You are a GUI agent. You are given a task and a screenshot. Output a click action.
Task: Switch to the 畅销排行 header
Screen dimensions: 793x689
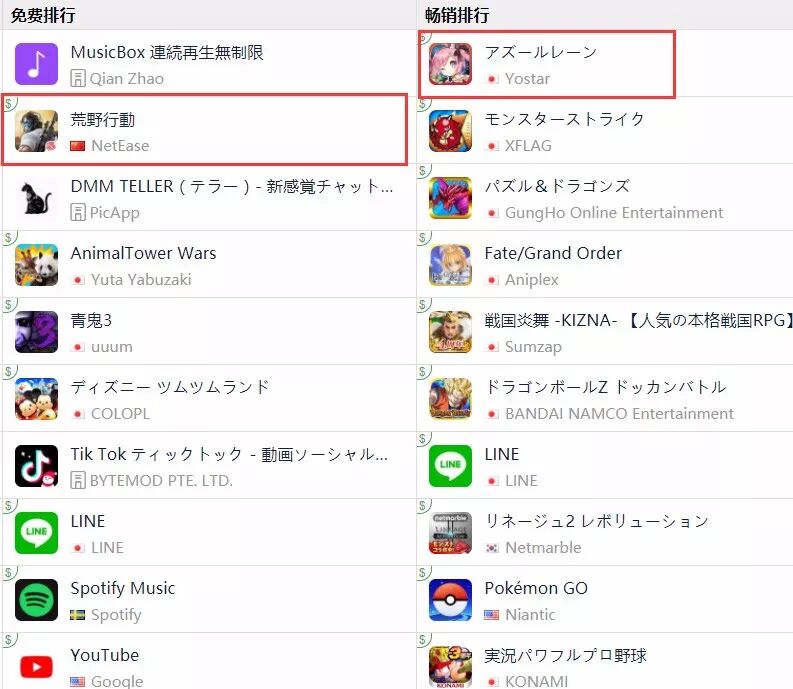pyautogui.click(x=457, y=15)
